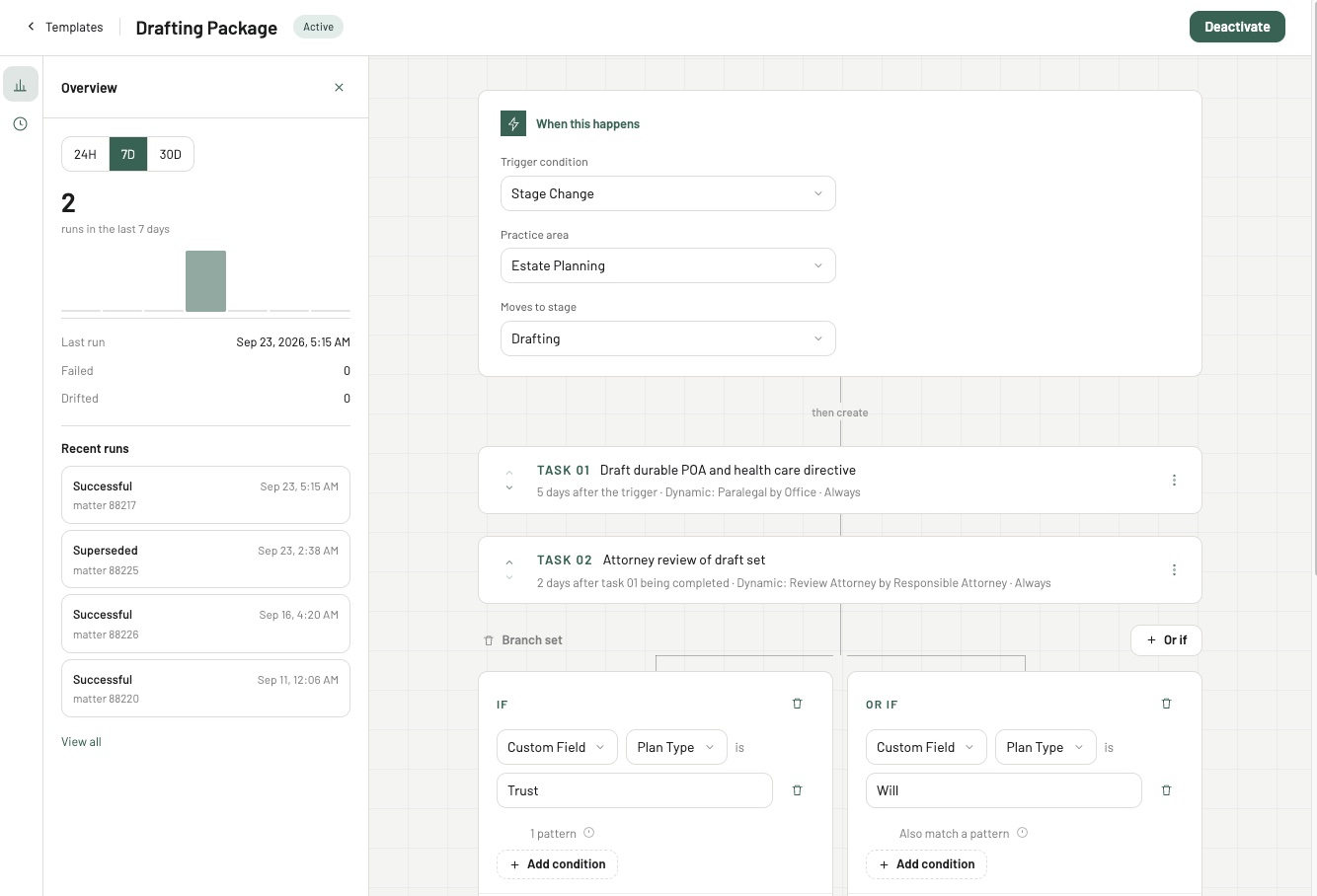Open Plan Type dropdown in OR IF branch
This screenshot has width=1317, height=896.
(x=1046, y=747)
